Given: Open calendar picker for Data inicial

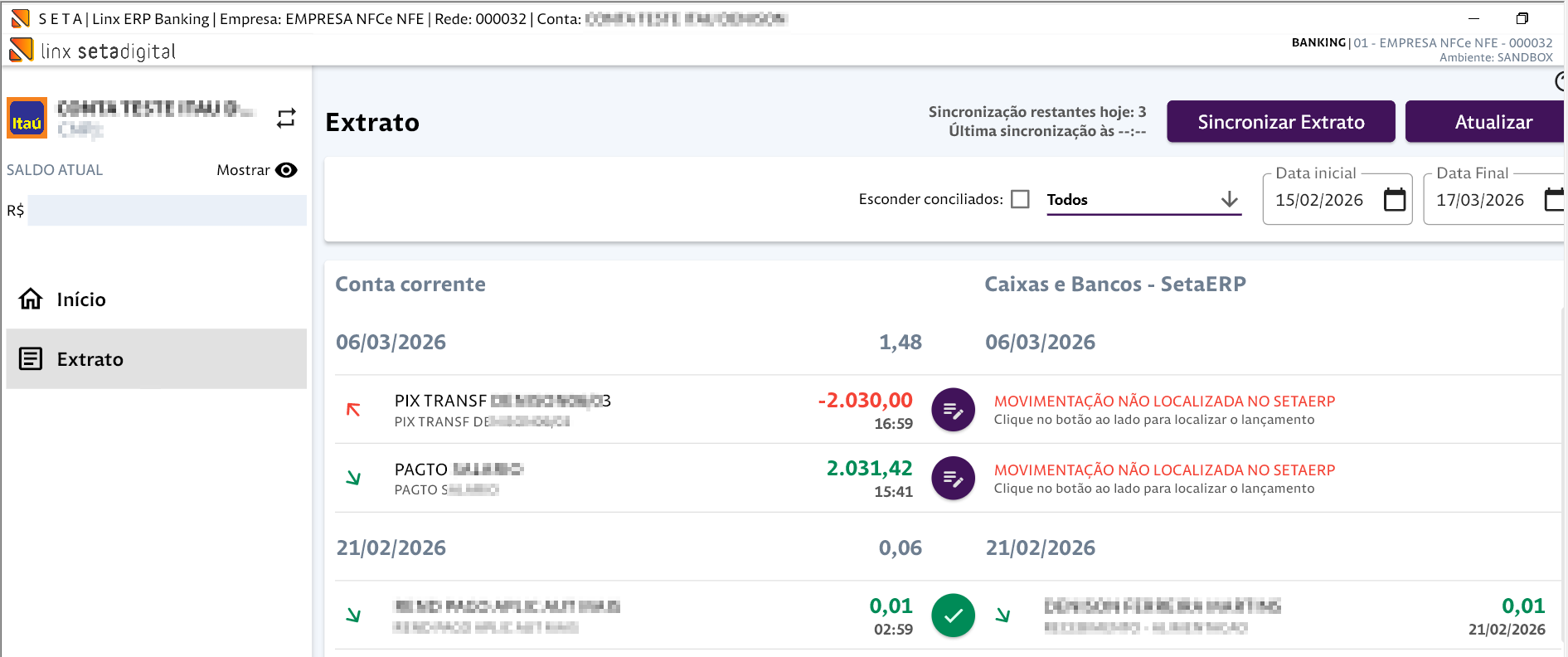Looking at the screenshot, I should point(1395,200).
